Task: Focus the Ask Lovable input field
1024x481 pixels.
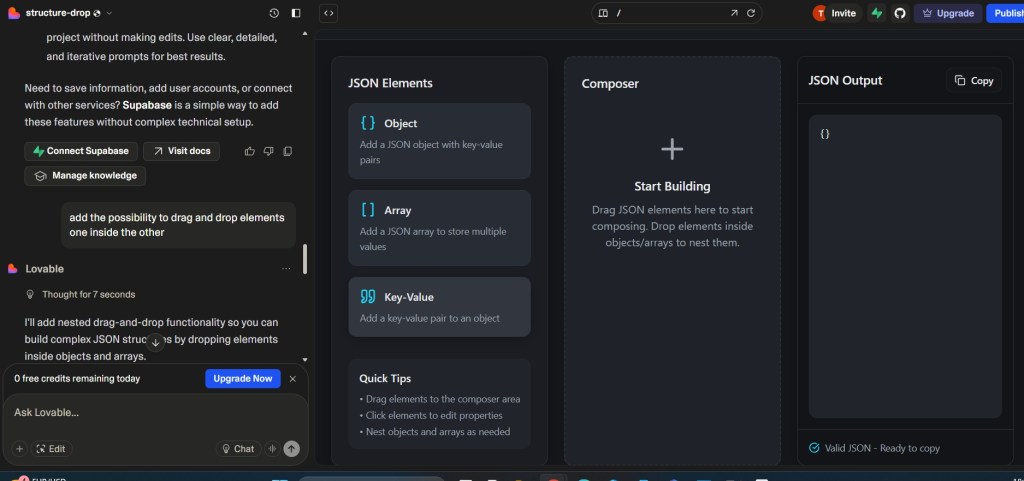Action: tap(155, 413)
